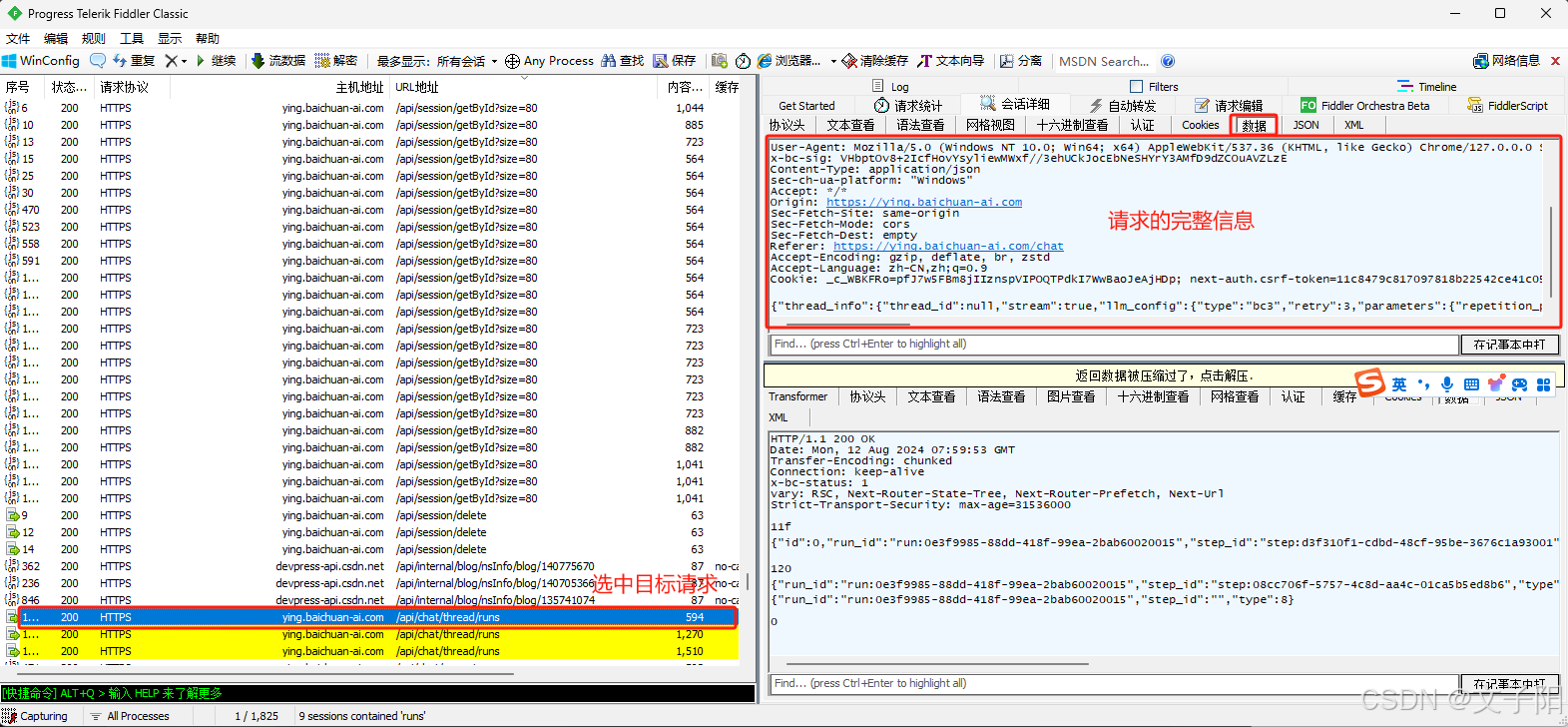
Task: Switch to the Get Started tab
Action: tap(806, 106)
